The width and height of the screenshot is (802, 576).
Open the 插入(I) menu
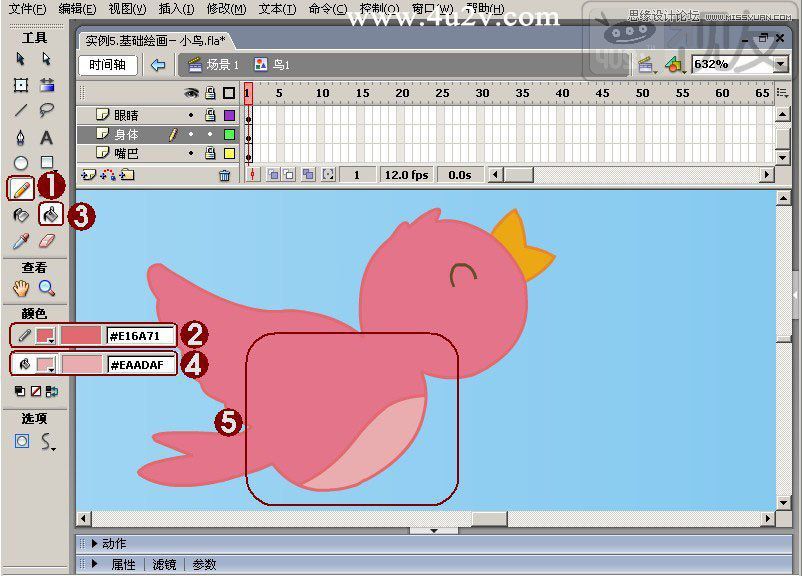pyautogui.click(x=176, y=9)
